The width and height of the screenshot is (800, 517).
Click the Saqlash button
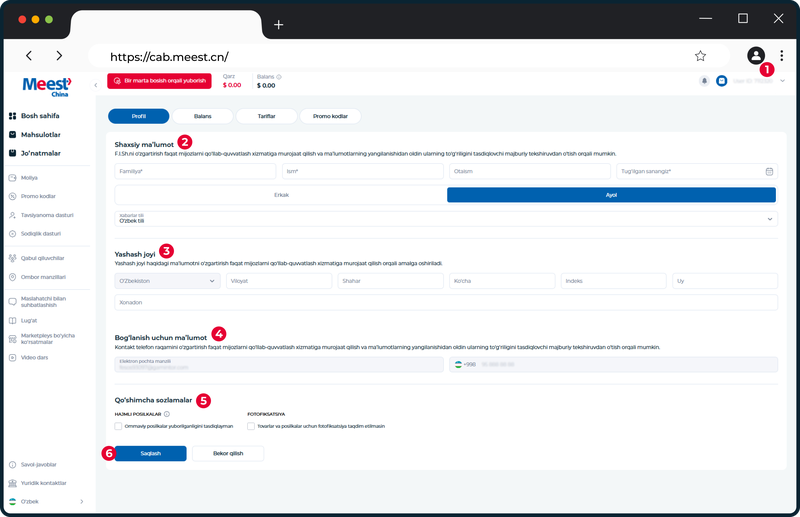point(151,453)
